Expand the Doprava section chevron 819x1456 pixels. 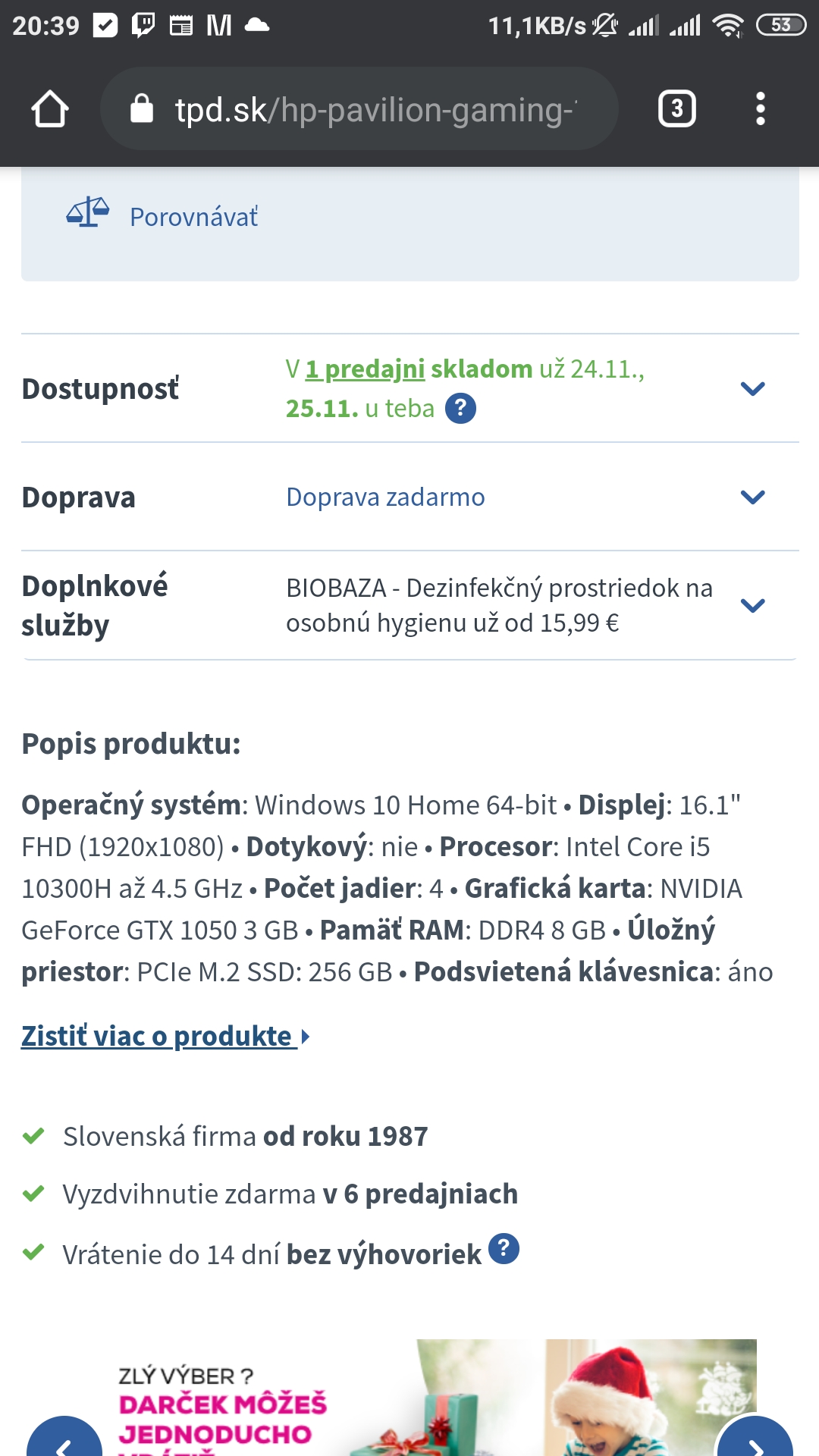pos(752,497)
